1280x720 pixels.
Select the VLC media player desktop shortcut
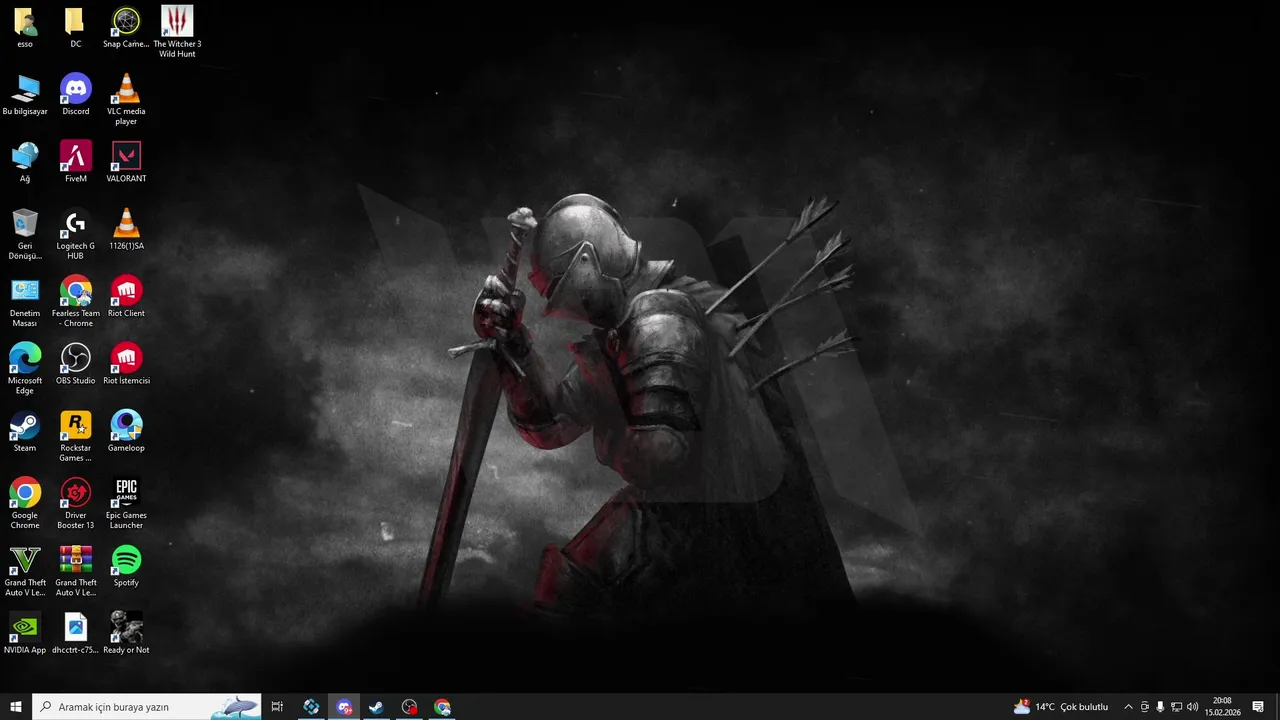coord(126,100)
